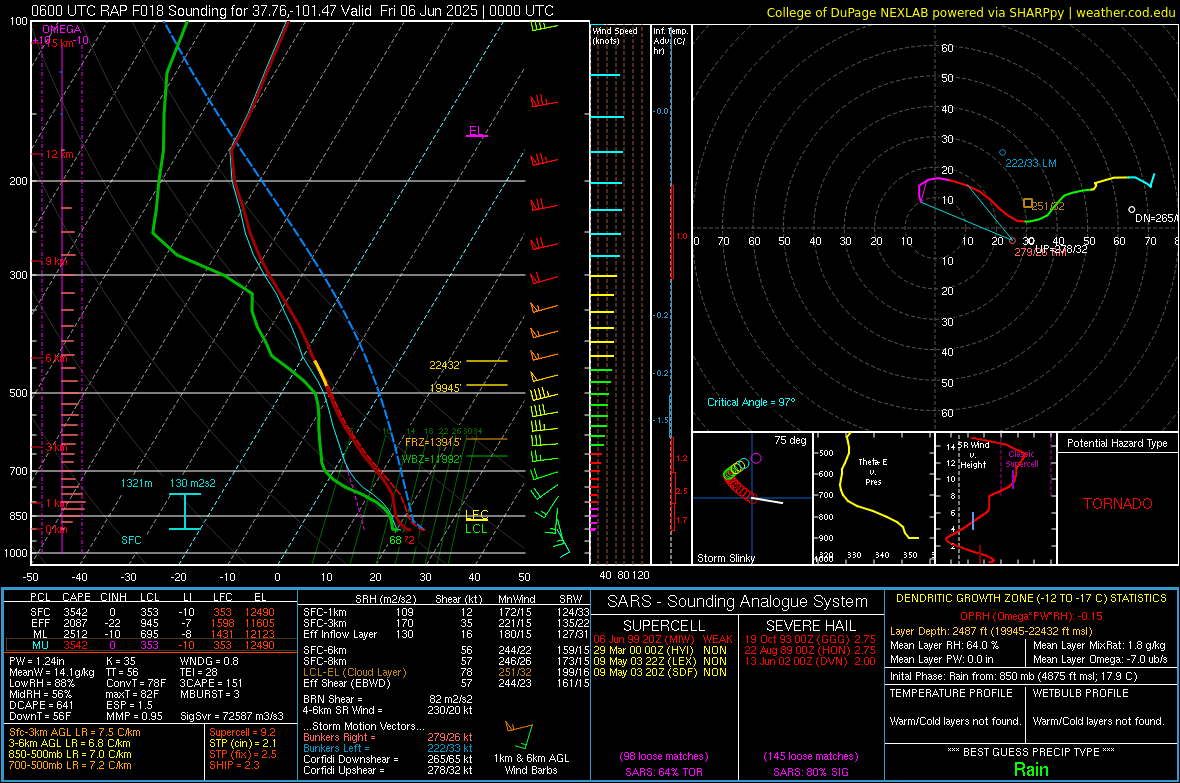Screen dimensions: 1180x783
Task: Click the 222/33 LM hodograph label
Action: (1031, 163)
